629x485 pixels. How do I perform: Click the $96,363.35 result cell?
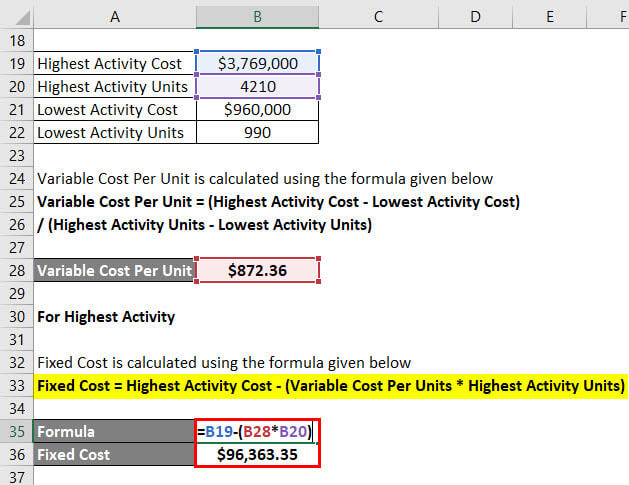point(257,455)
